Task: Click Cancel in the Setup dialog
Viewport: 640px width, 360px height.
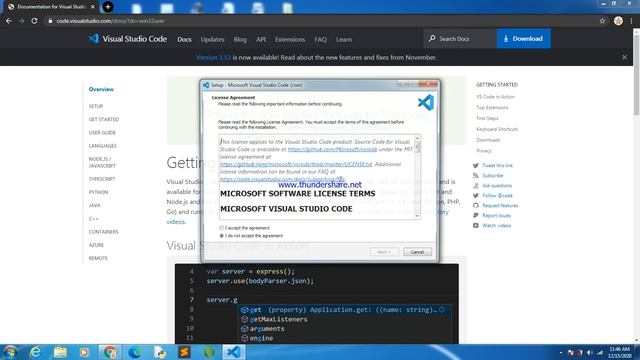Action: point(417,252)
